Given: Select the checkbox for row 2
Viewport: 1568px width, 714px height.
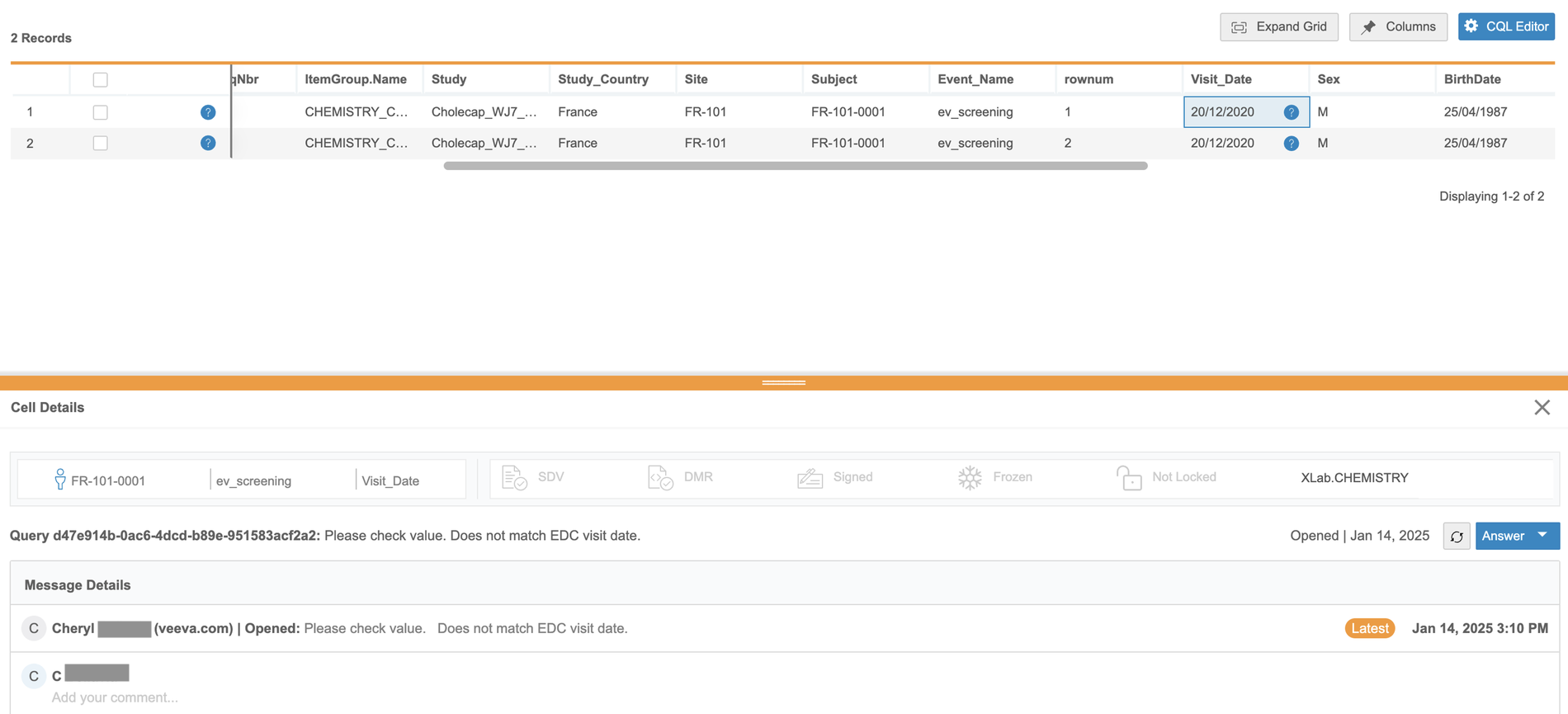Looking at the screenshot, I should [101, 144].
